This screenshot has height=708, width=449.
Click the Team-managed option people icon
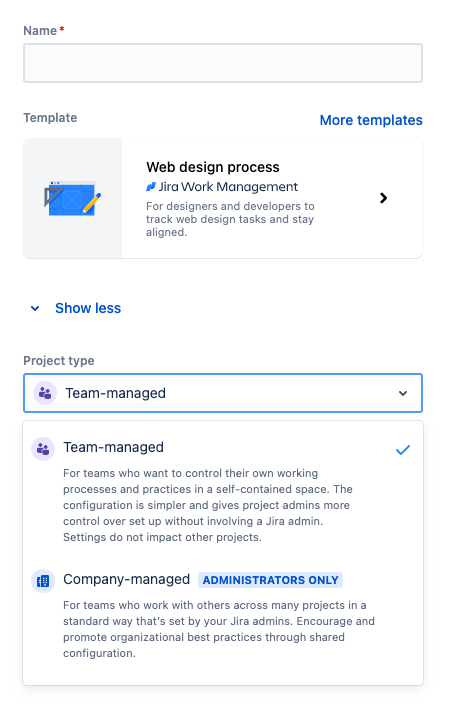[43, 449]
